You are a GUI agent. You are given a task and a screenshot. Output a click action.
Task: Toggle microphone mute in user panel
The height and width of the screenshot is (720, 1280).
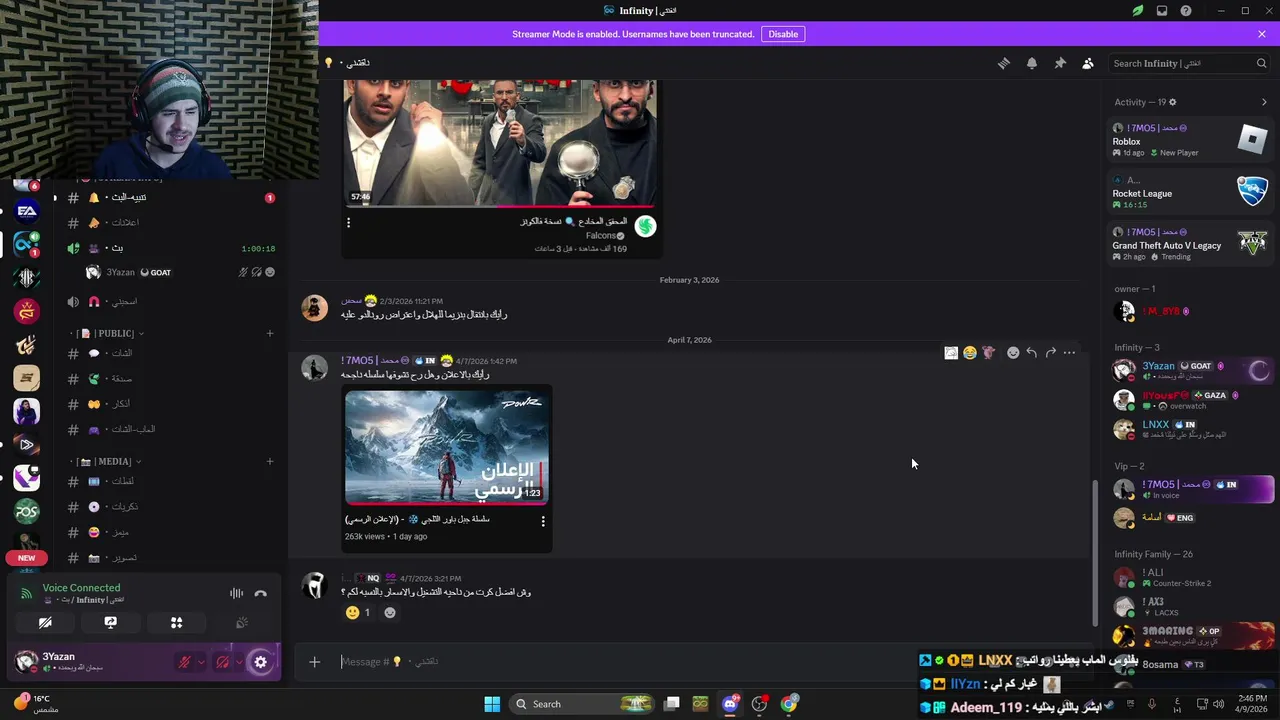[x=184, y=662]
